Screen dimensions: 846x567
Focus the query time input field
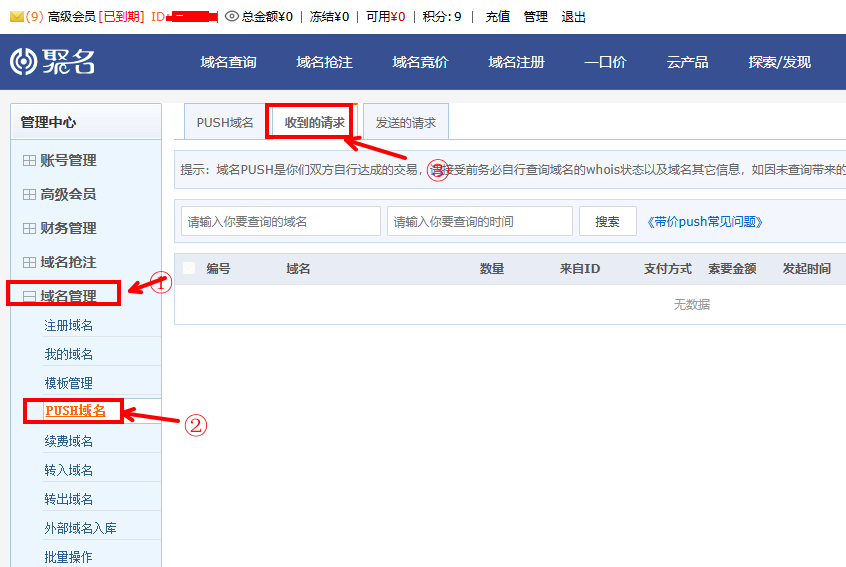[x=480, y=221]
